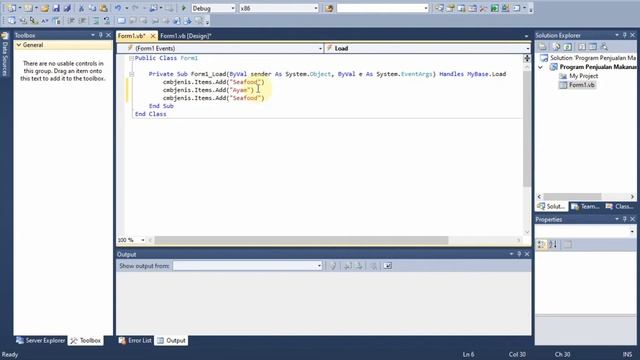Click the editor split window handle

tap(527, 58)
